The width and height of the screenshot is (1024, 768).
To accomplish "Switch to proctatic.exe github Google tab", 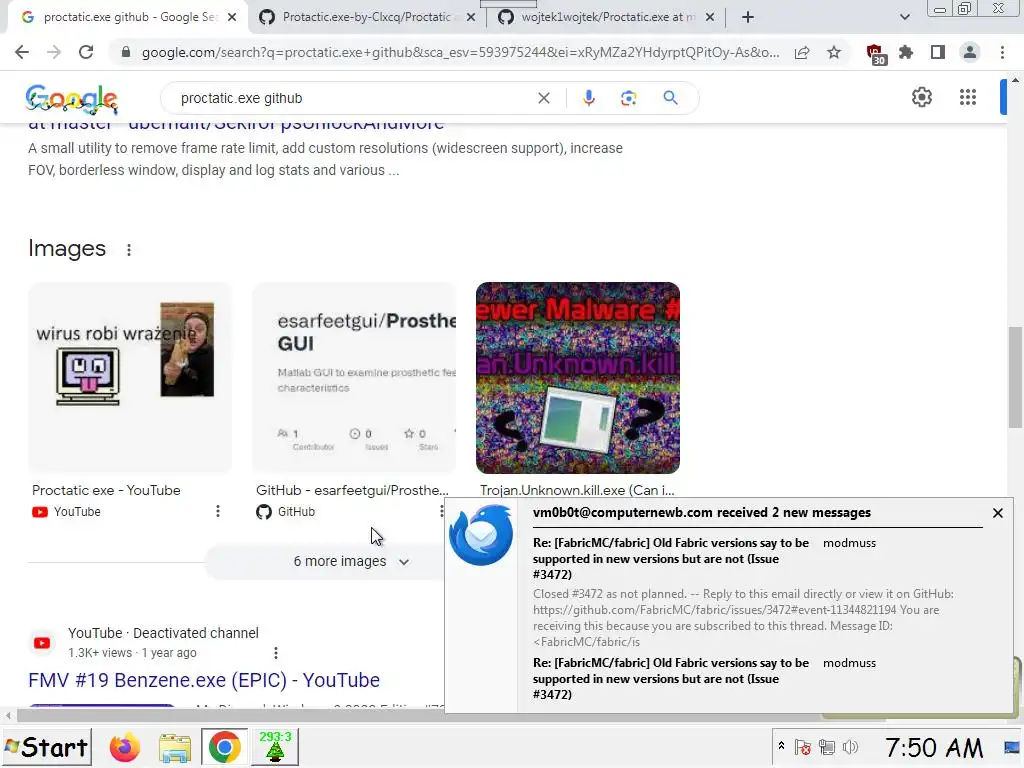I will click(x=129, y=17).
